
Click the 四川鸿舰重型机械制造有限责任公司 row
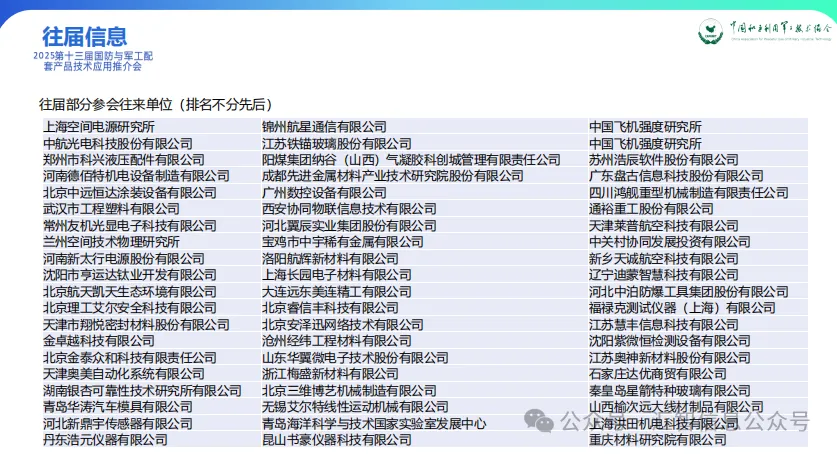coord(689,193)
